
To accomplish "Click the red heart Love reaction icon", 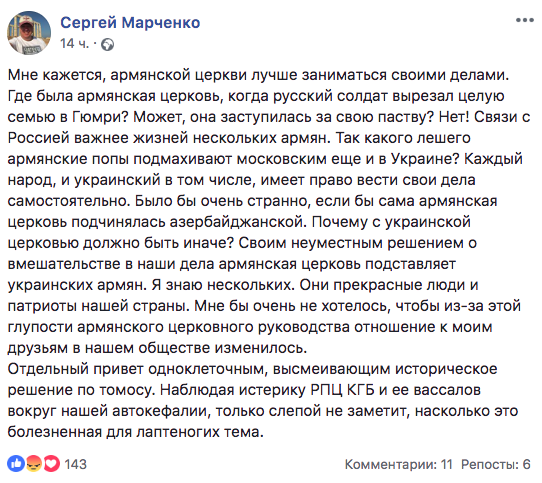I will pyautogui.click(x=51, y=464).
